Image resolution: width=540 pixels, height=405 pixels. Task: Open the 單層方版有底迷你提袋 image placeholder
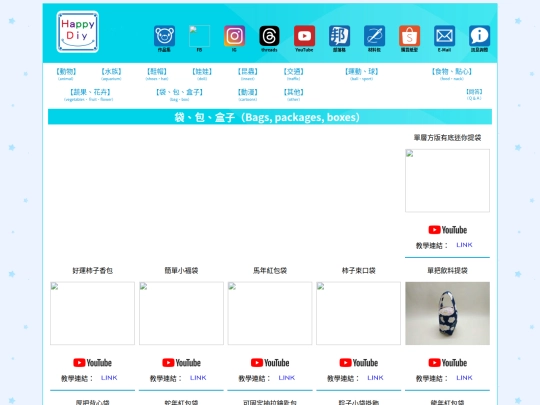pyautogui.click(x=447, y=180)
